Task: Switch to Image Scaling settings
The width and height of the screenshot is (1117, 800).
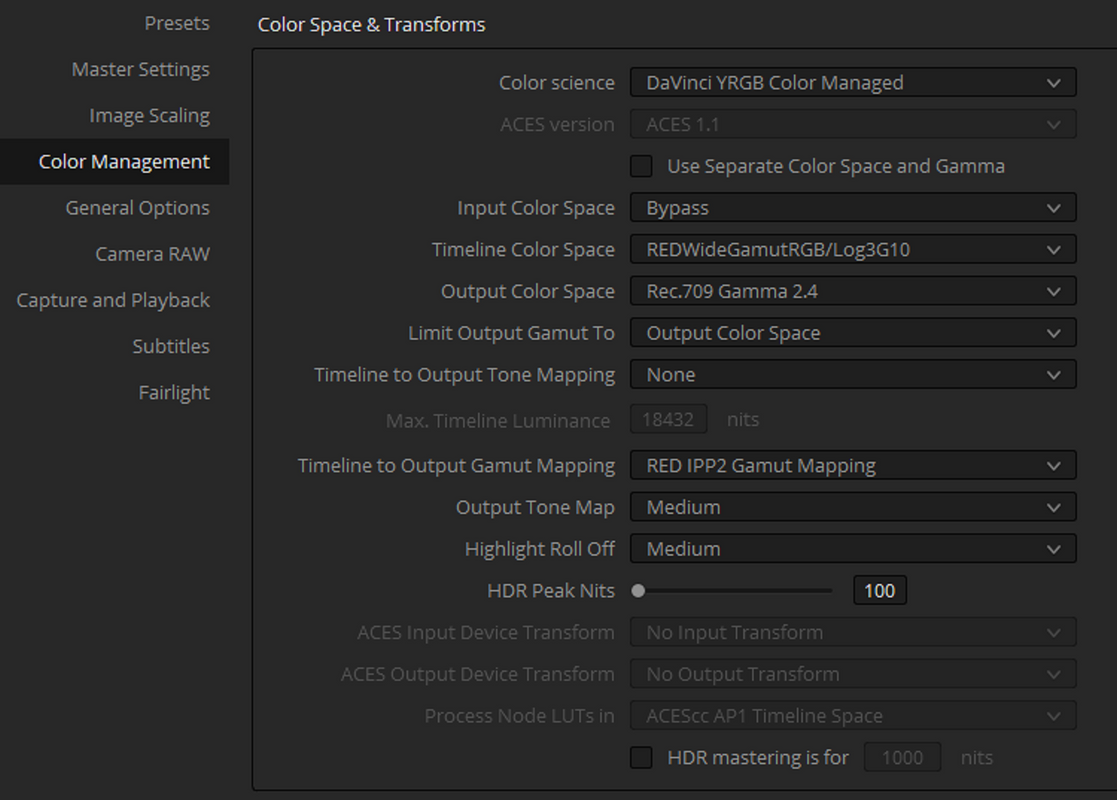Action: 150,115
